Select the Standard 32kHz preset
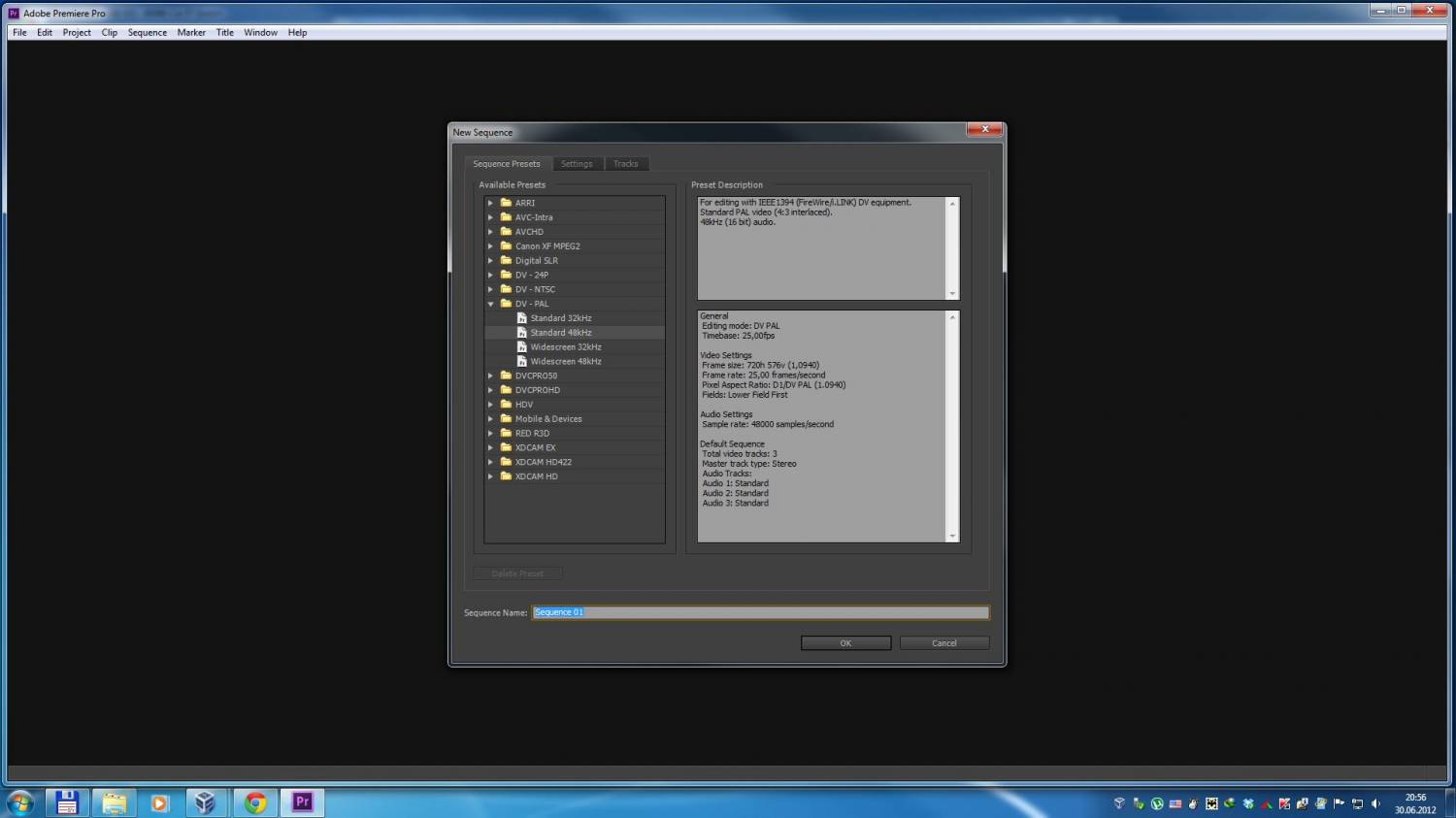Image resolution: width=1456 pixels, height=818 pixels. (560, 318)
